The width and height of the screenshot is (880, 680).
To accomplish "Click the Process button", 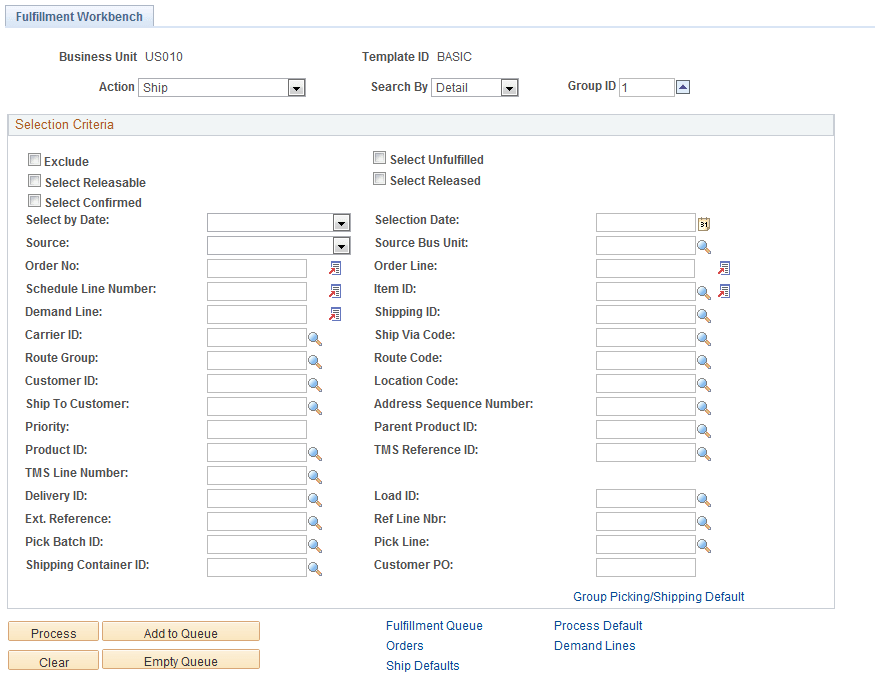I will click(52, 632).
